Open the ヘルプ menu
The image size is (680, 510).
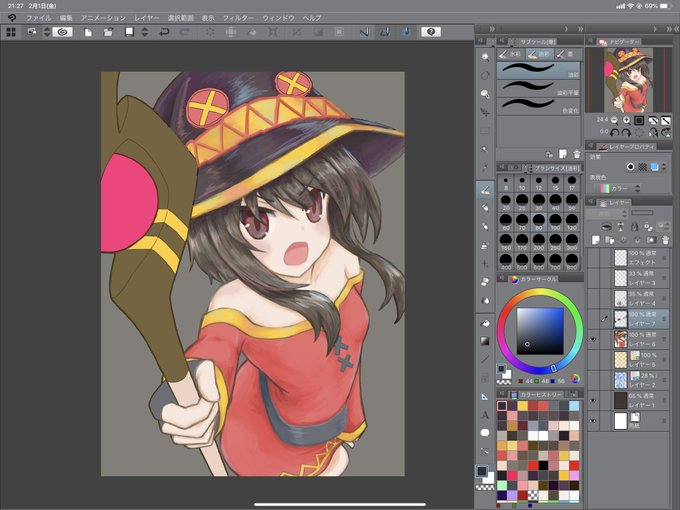(312, 18)
